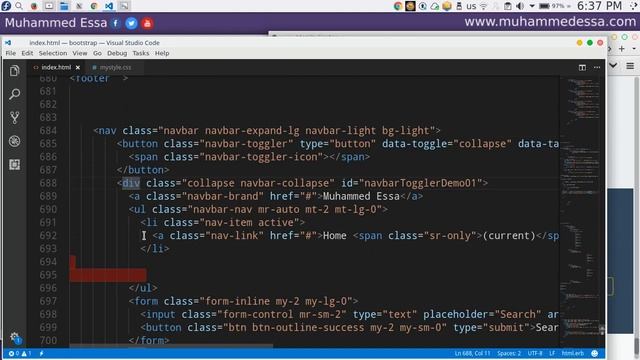
Task: Click the split editor icon
Action: pos(582,67)
